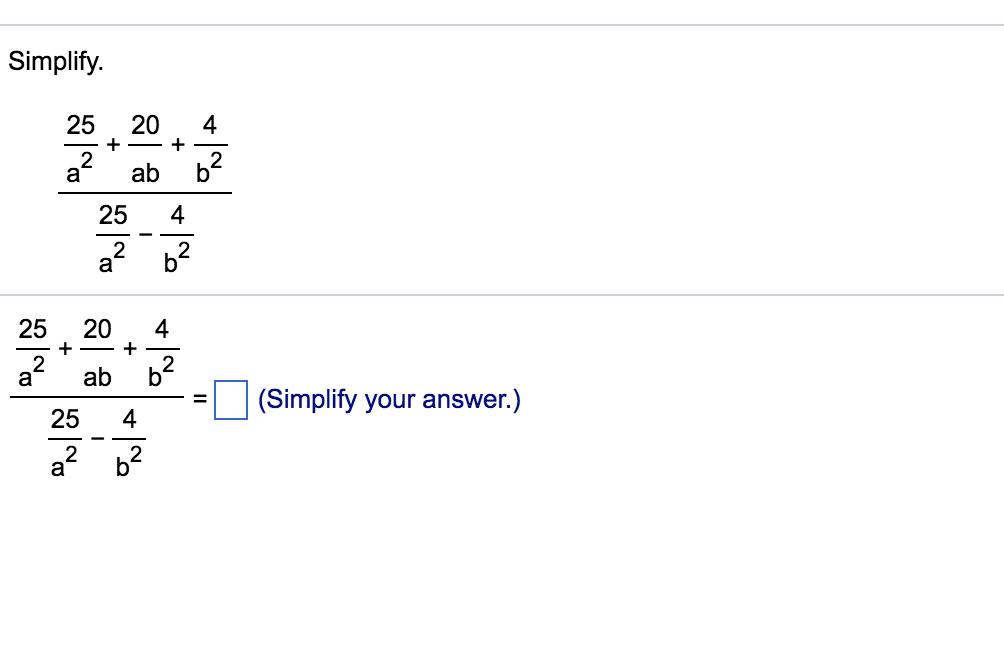Click the numerator 20 in the duplicated expression
This screenshot has height=660, width=1004.
point(96,330)
